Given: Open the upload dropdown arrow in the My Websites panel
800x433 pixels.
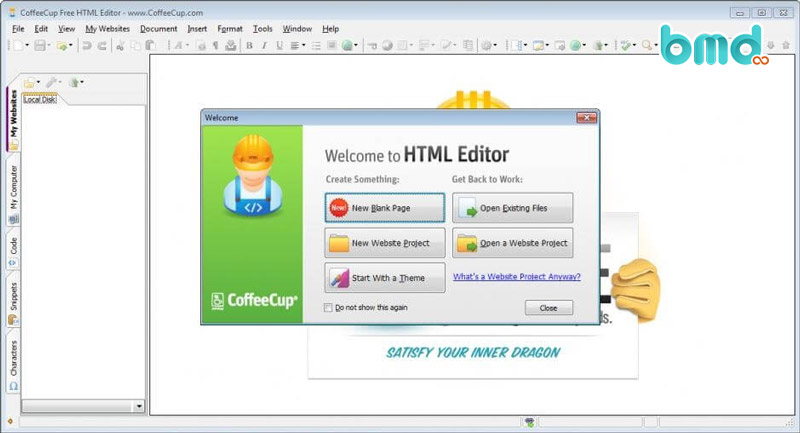Looking at the screenshot, I should click(82, 82).
